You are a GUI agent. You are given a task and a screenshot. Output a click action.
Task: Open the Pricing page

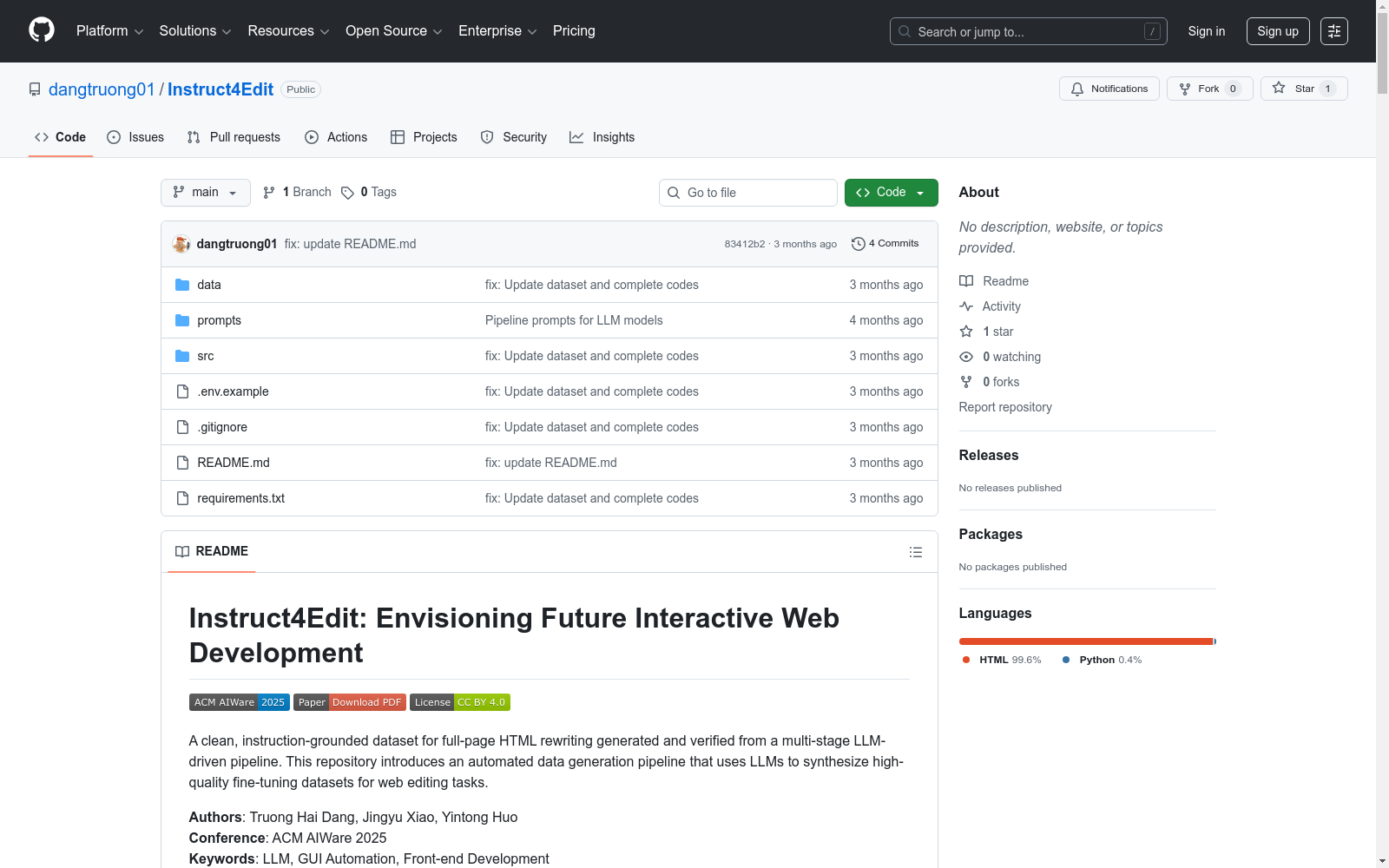(x=574, y=31)
